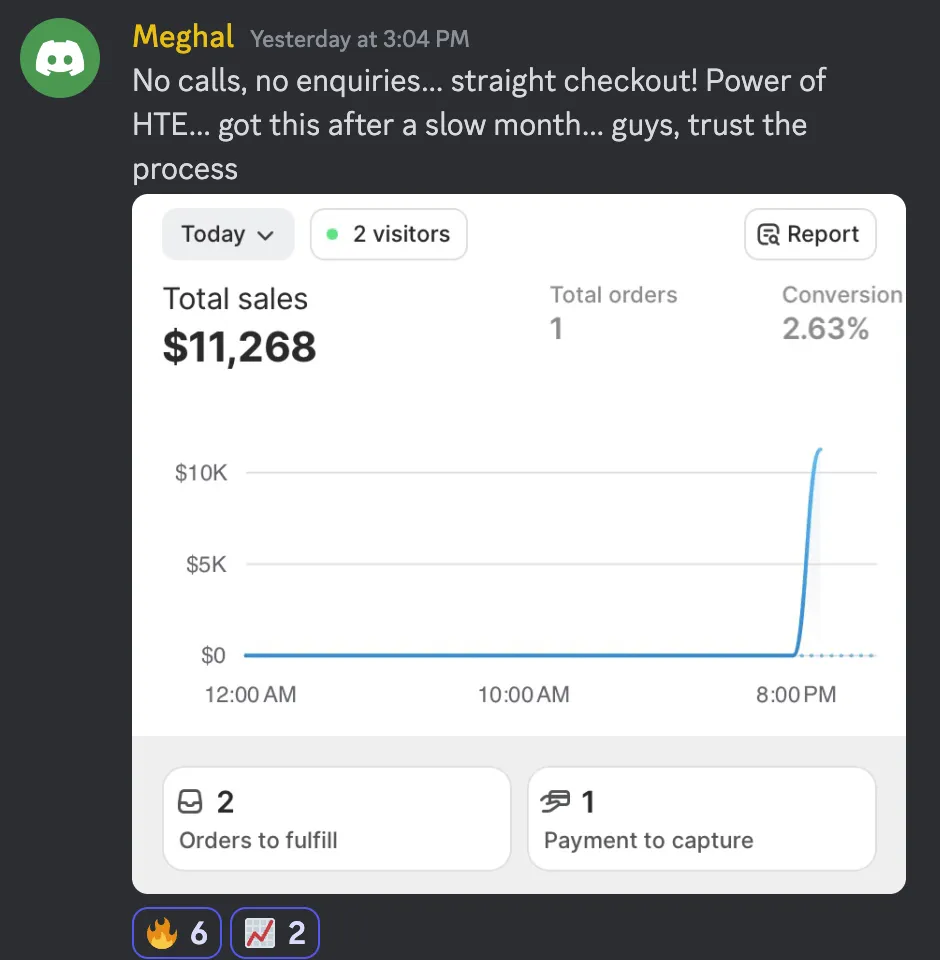Toggle the fire emoji reaction
Image resolution: width=940 pixels, height=960 pixels.
[177, 933]
